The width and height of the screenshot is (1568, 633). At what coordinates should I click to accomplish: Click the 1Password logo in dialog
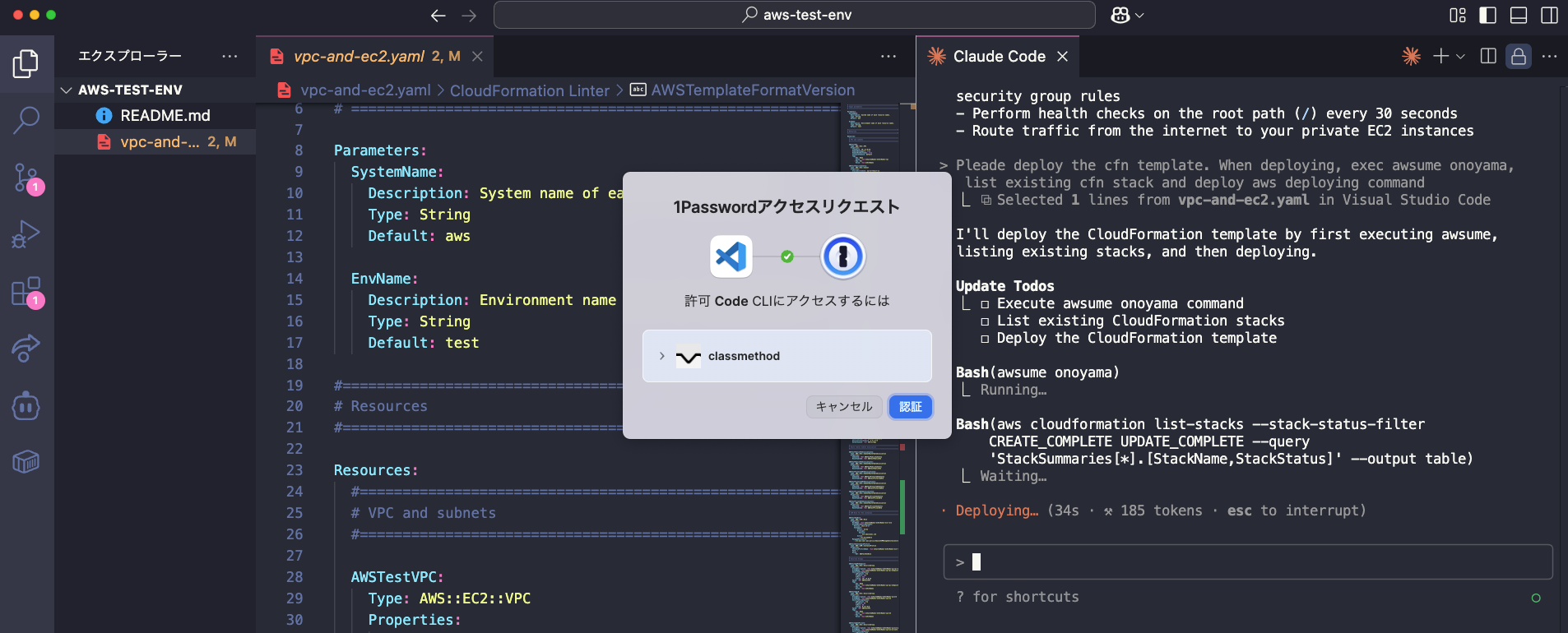point(843,256)
